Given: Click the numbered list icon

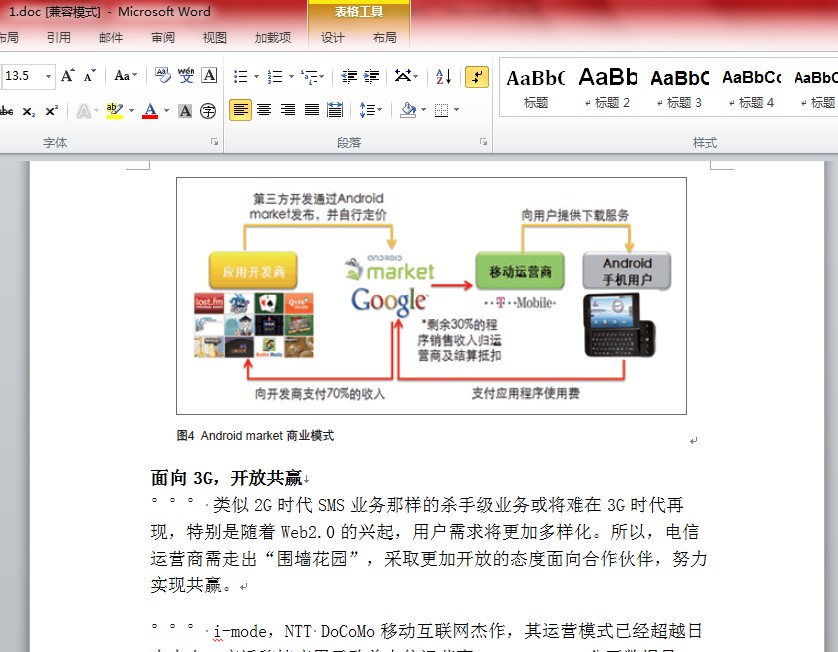Looking at the screenshot, I should pos(275,77).
